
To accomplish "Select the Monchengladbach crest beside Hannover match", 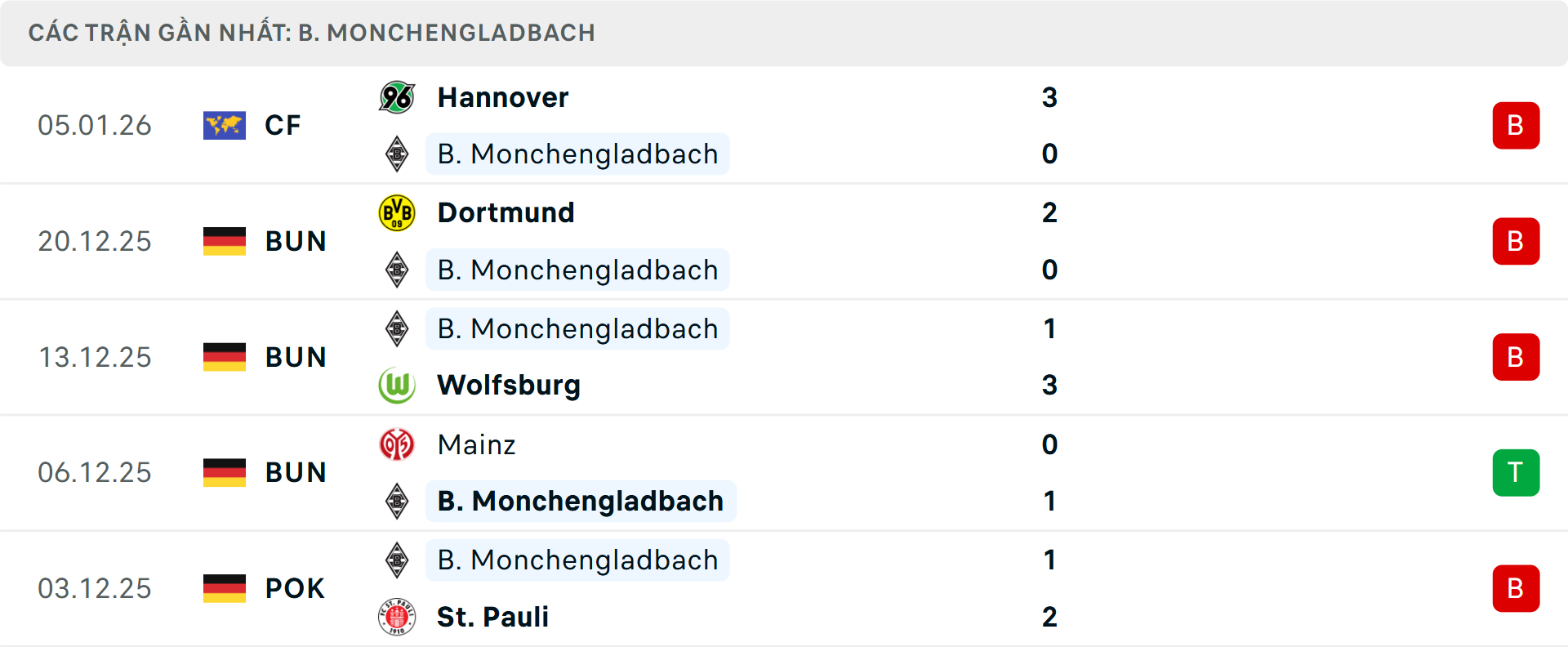I will click(397, 154).
